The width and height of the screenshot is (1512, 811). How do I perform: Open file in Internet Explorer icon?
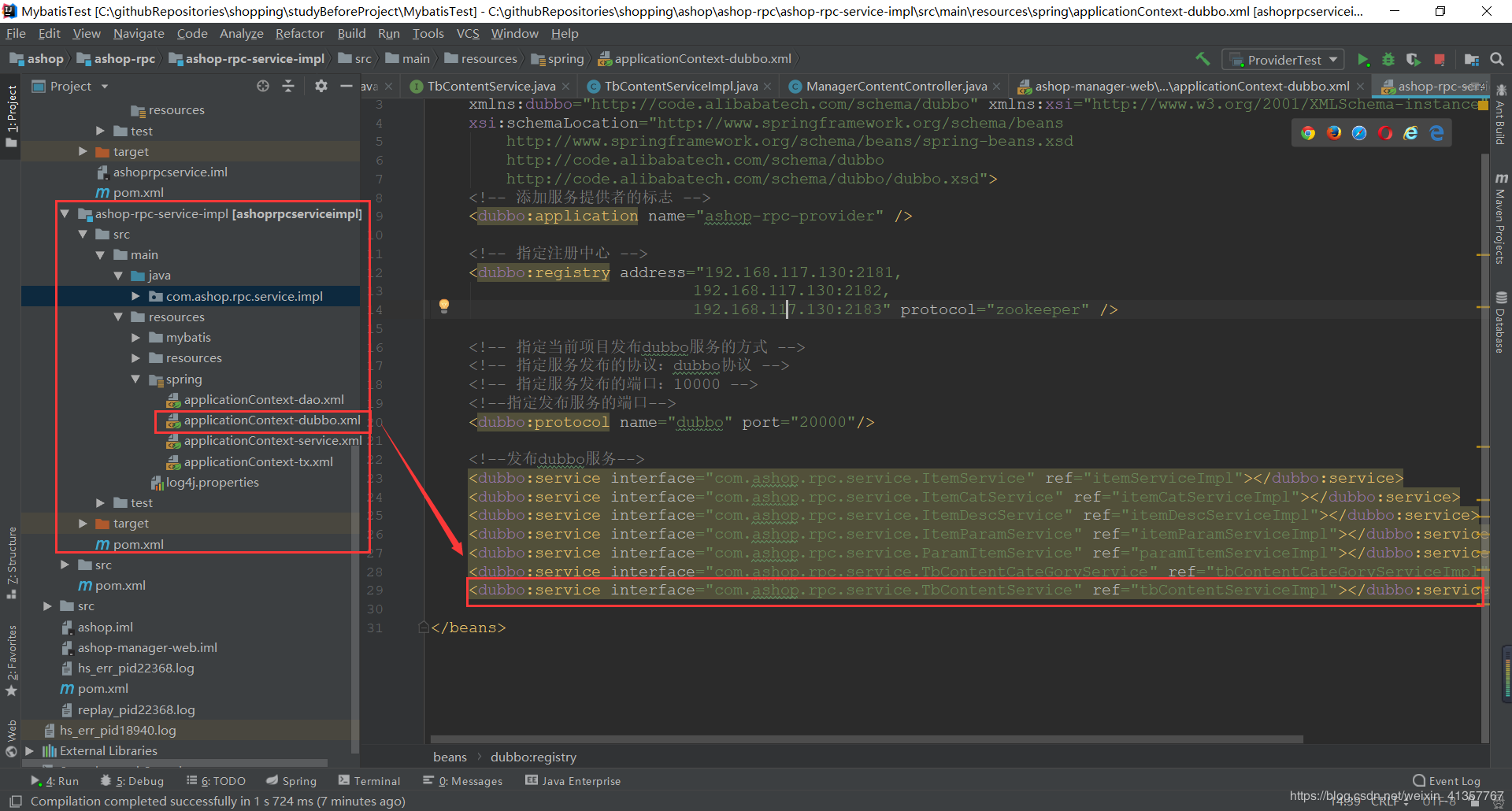point(1411,133)
